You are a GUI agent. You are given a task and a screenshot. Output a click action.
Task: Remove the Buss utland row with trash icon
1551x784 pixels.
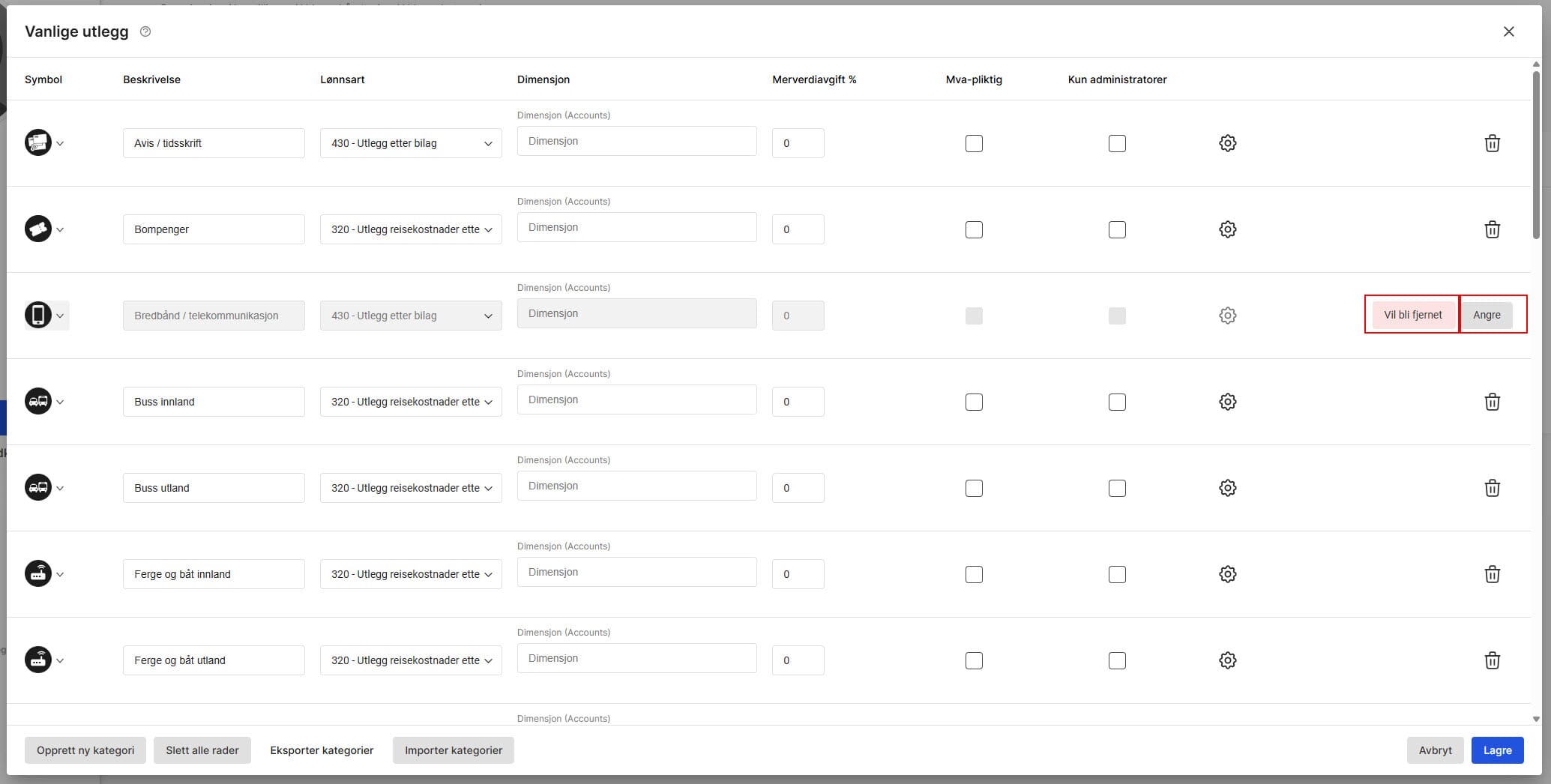pyautogui.click(x=1492, y=488)
